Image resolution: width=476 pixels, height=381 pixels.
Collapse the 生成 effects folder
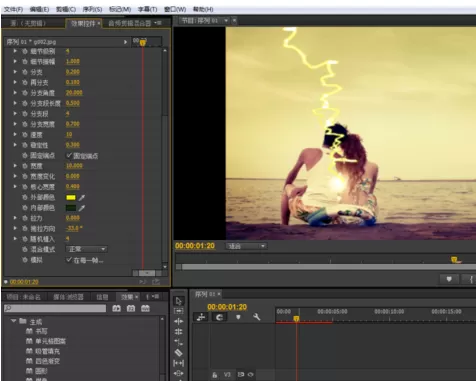coord(14,321)
